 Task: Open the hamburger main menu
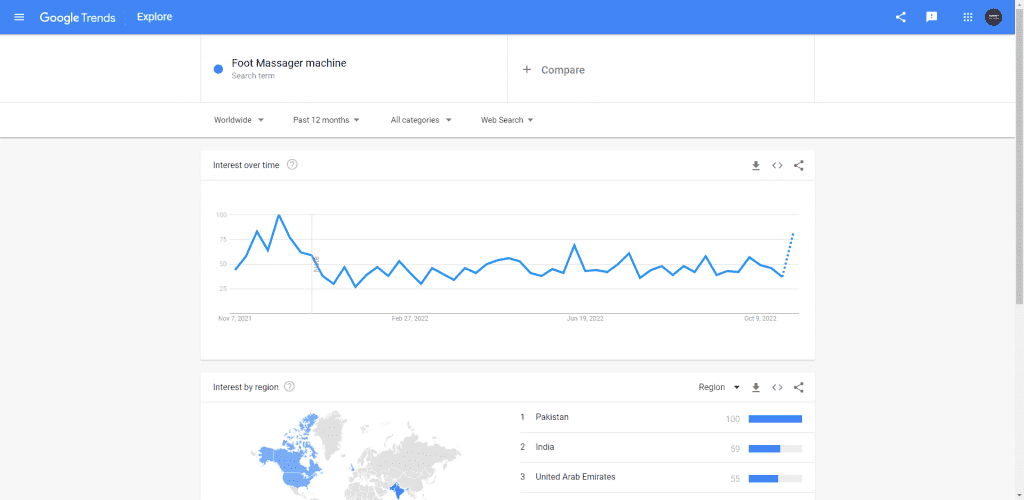click(19, 17)
